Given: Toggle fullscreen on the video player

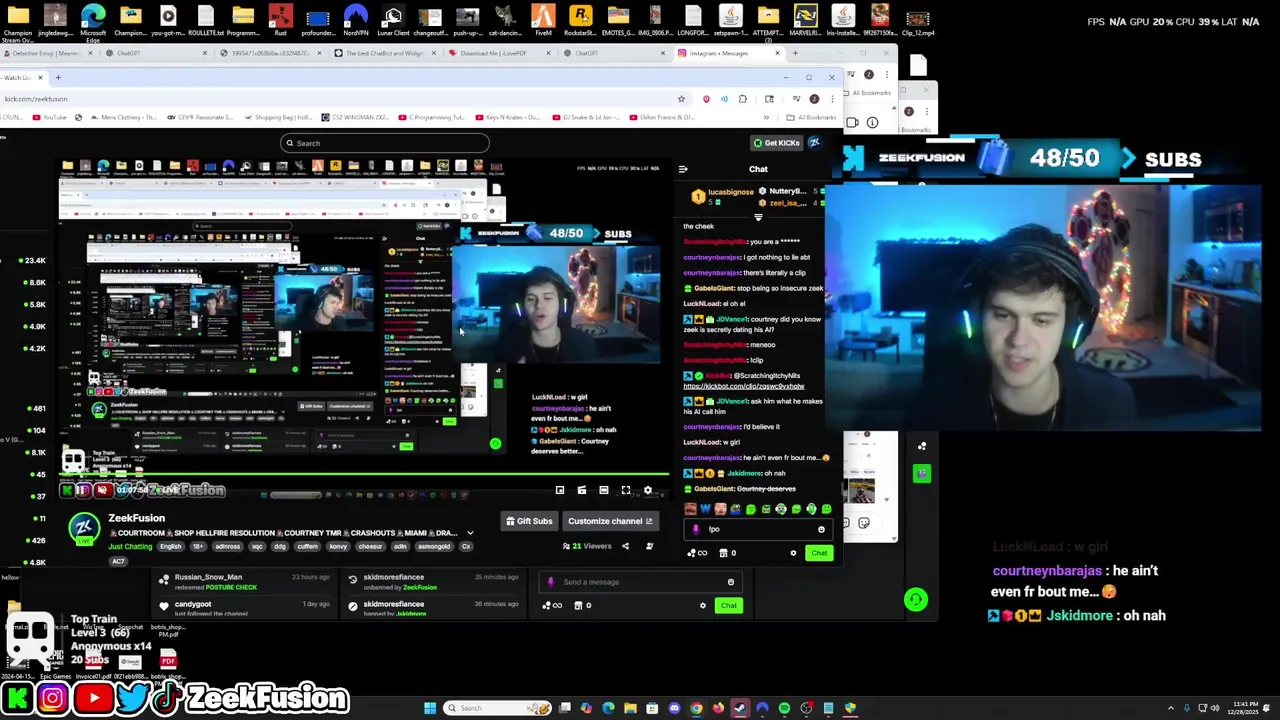Looking at the screenshot, I should tap(626, 490).
